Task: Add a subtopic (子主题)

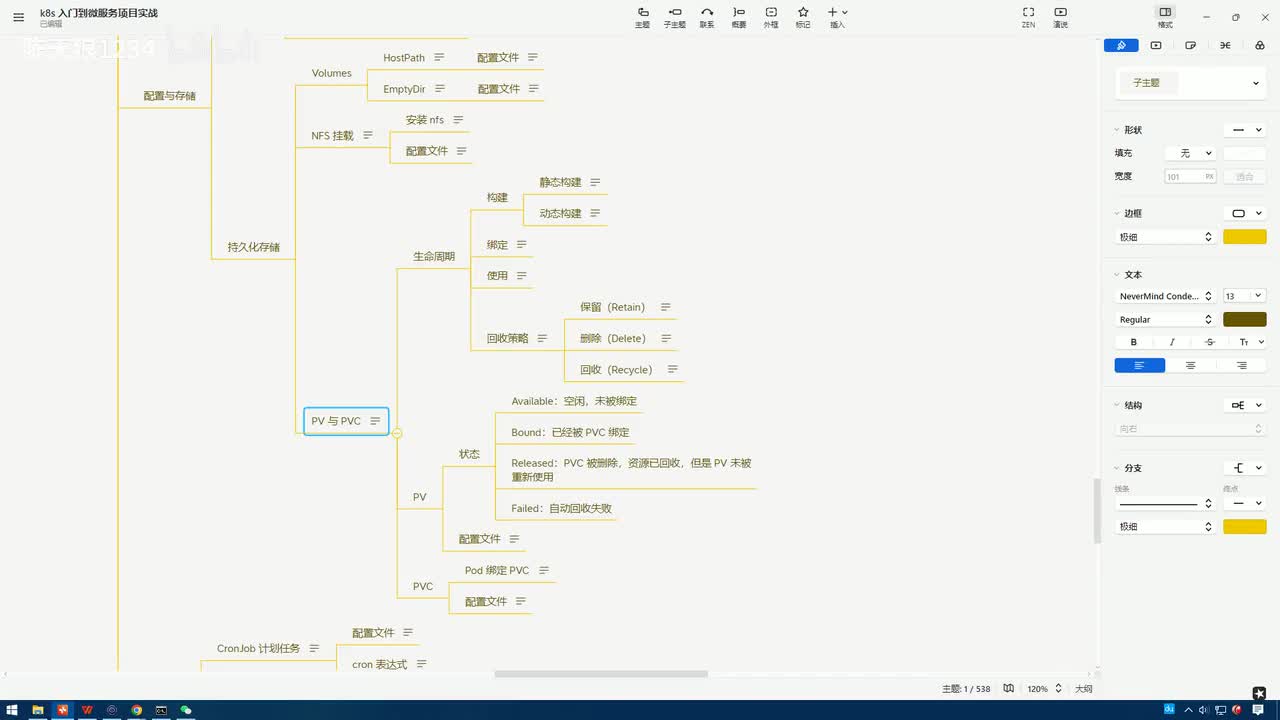Action: coord(675,17)
